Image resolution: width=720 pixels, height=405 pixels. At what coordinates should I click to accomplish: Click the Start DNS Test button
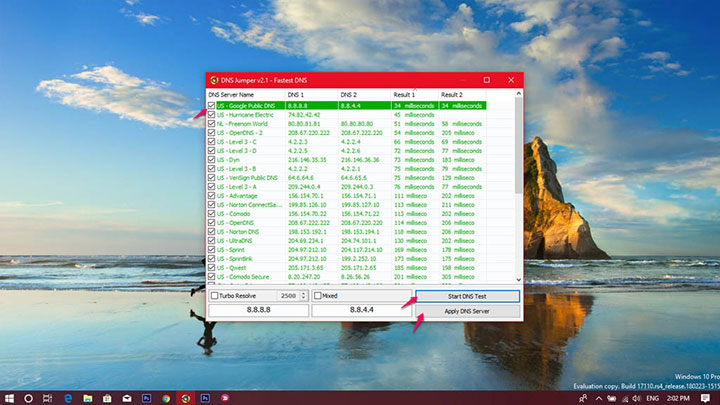467,296
